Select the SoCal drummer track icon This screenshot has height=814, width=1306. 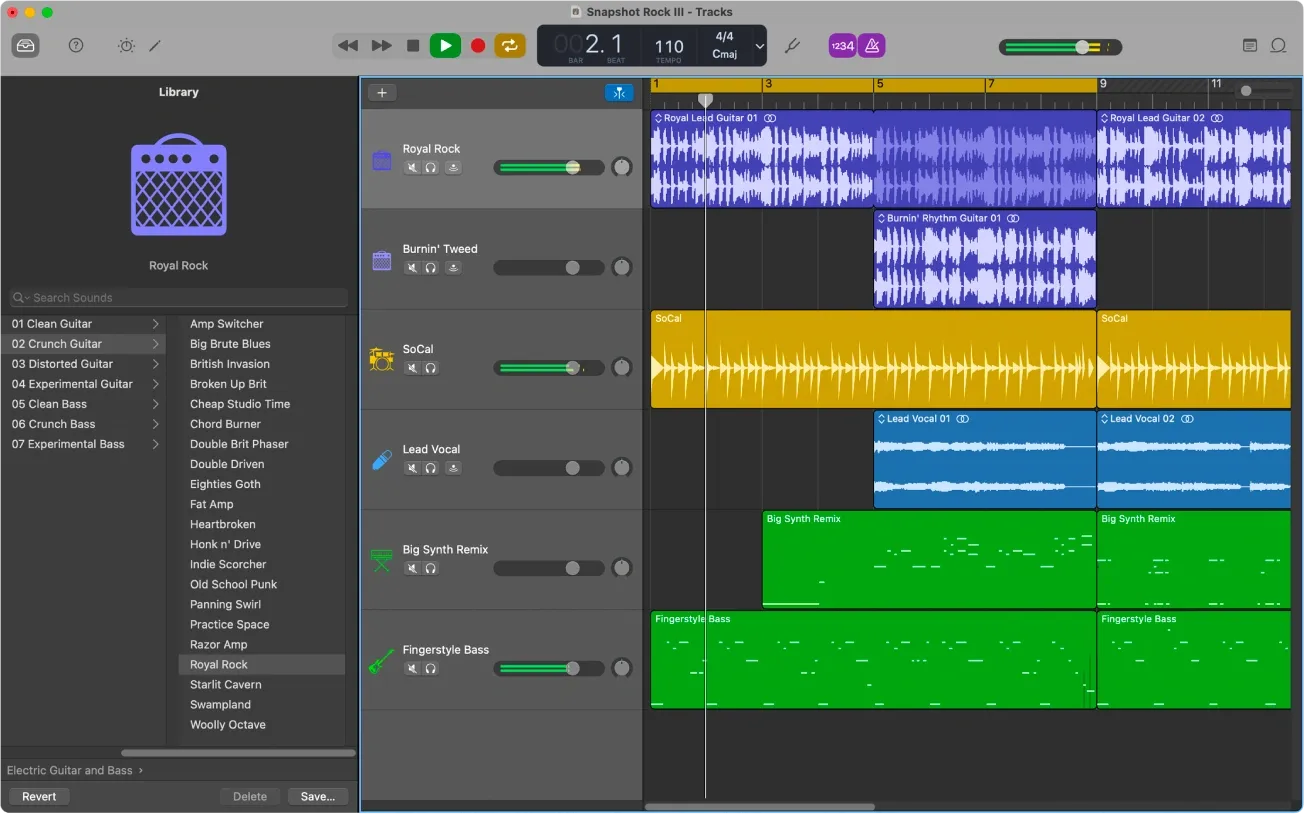click(x=381, y=360)
